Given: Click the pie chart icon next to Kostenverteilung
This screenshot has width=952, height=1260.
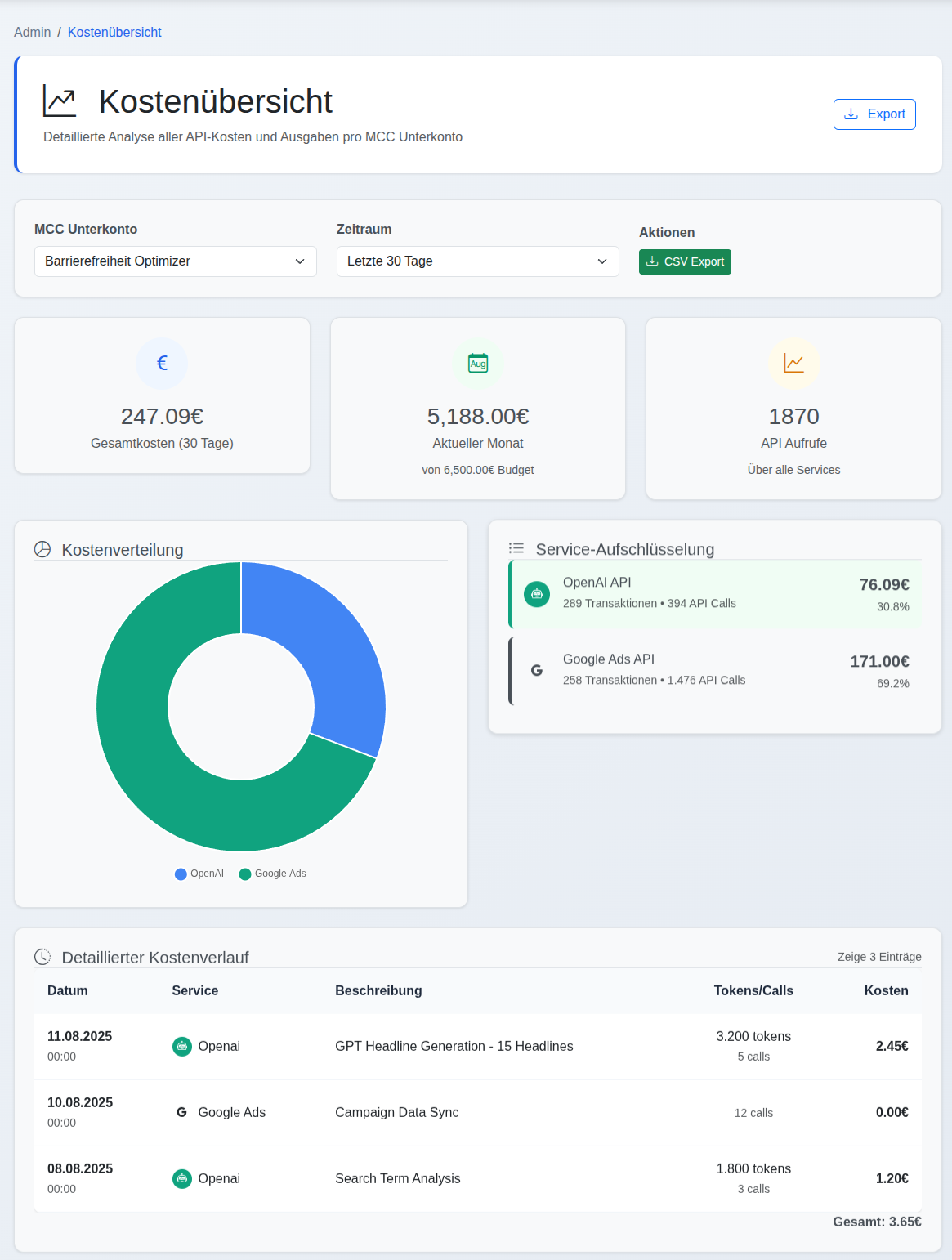Looking at the screenshot, I should click(x=42, y=549).
